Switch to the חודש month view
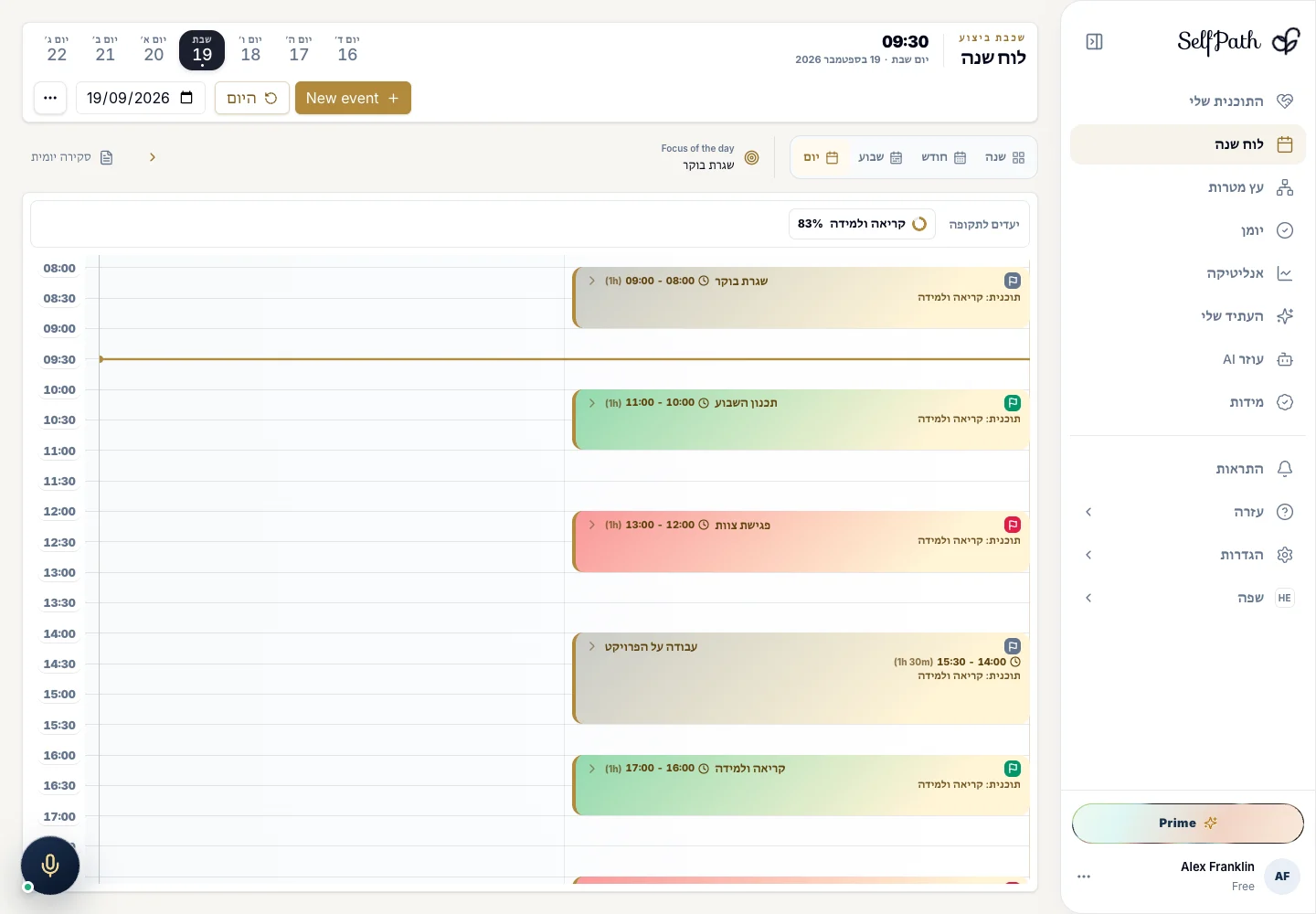The height and width of the screenshot is (914, 1316). [944, 157]
